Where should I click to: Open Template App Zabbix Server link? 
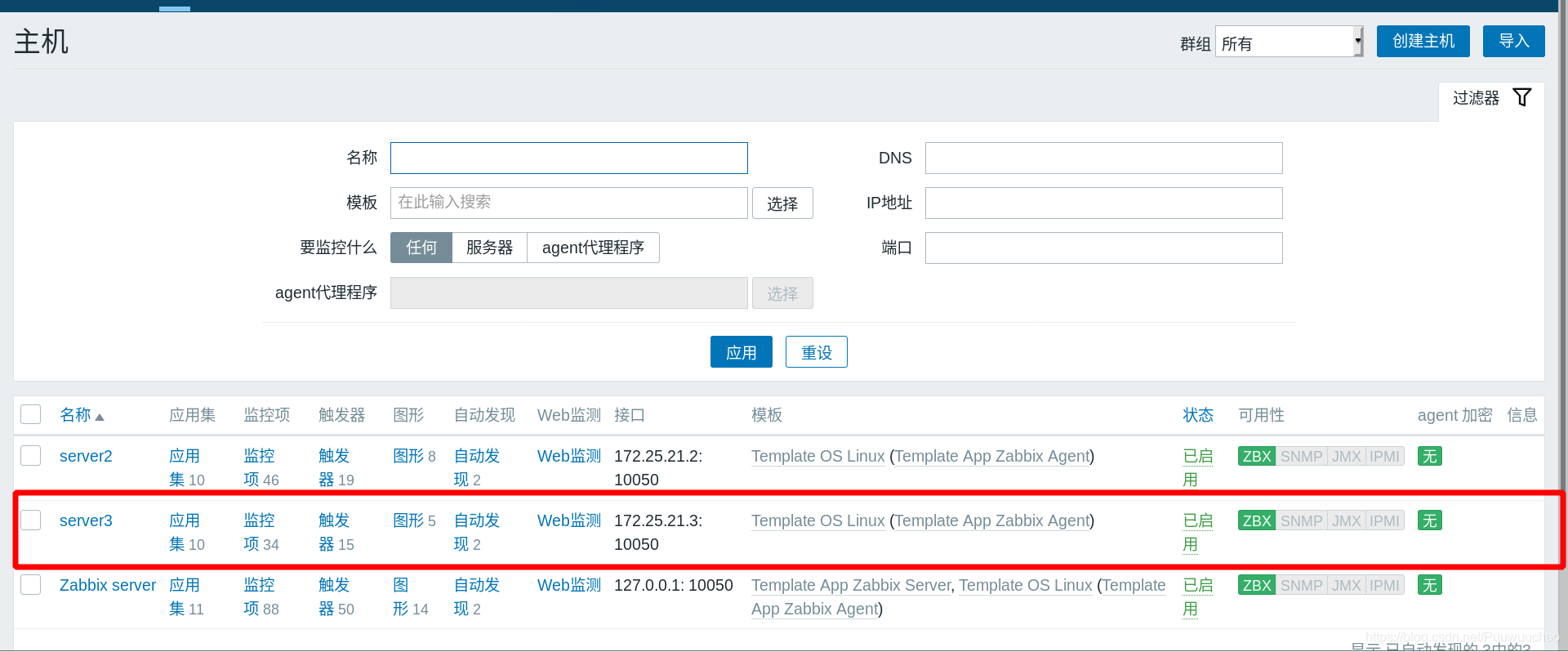(x=851, y=585)
